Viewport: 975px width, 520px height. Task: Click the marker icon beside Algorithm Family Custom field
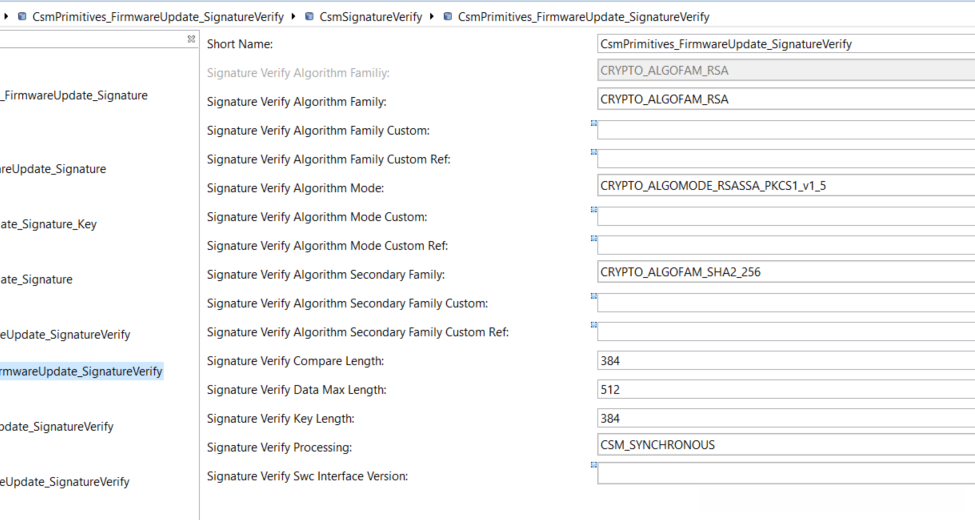pyautogui.click(x=593, y=123)
